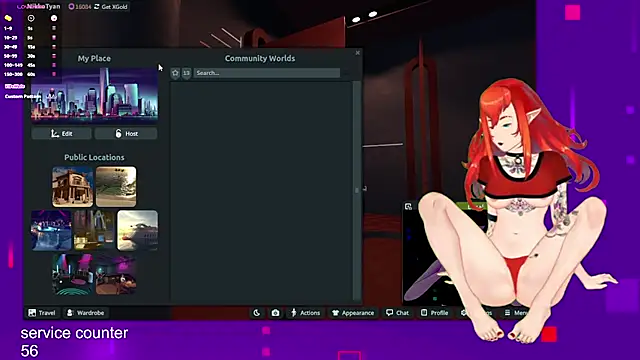Click the Edit button under My Place

tap(62, 133)
